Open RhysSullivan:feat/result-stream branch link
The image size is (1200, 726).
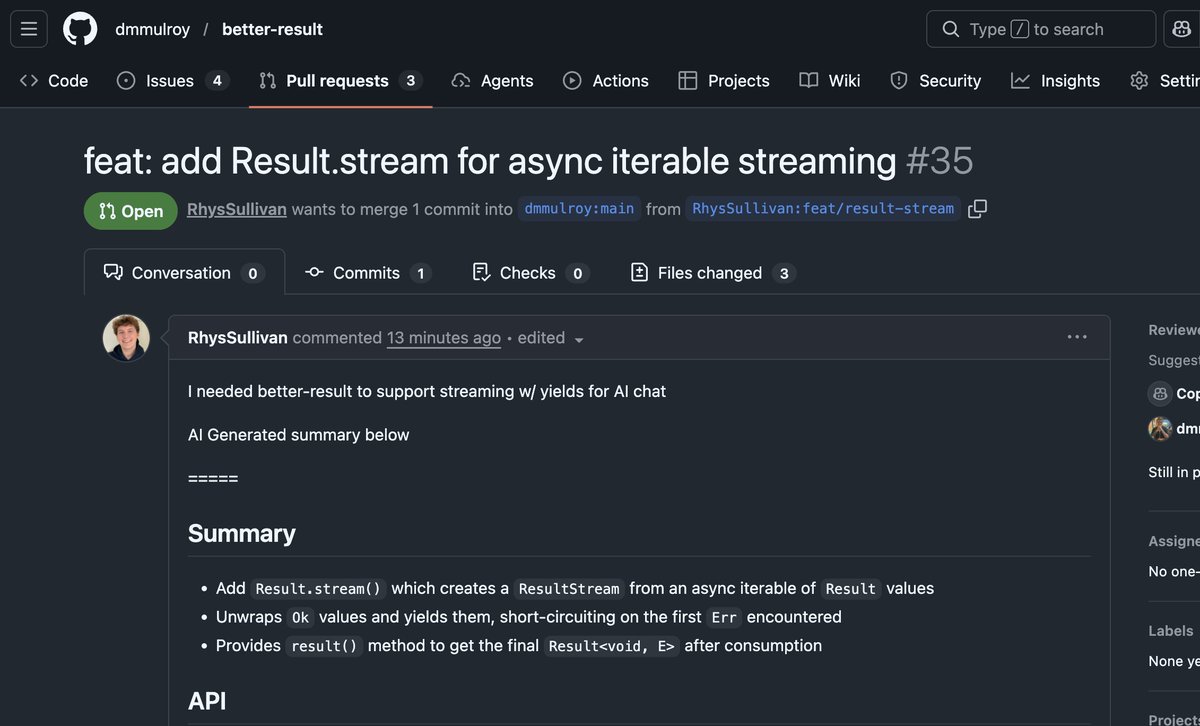click(823, 209)
